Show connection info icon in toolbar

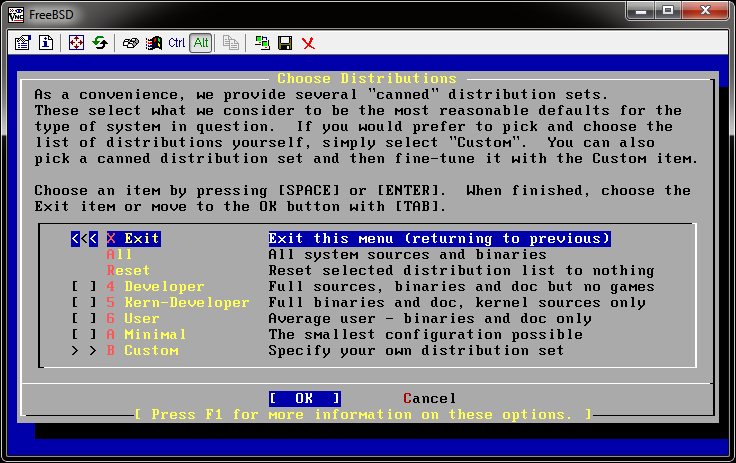pyautogui.click(x=46, y=43)
